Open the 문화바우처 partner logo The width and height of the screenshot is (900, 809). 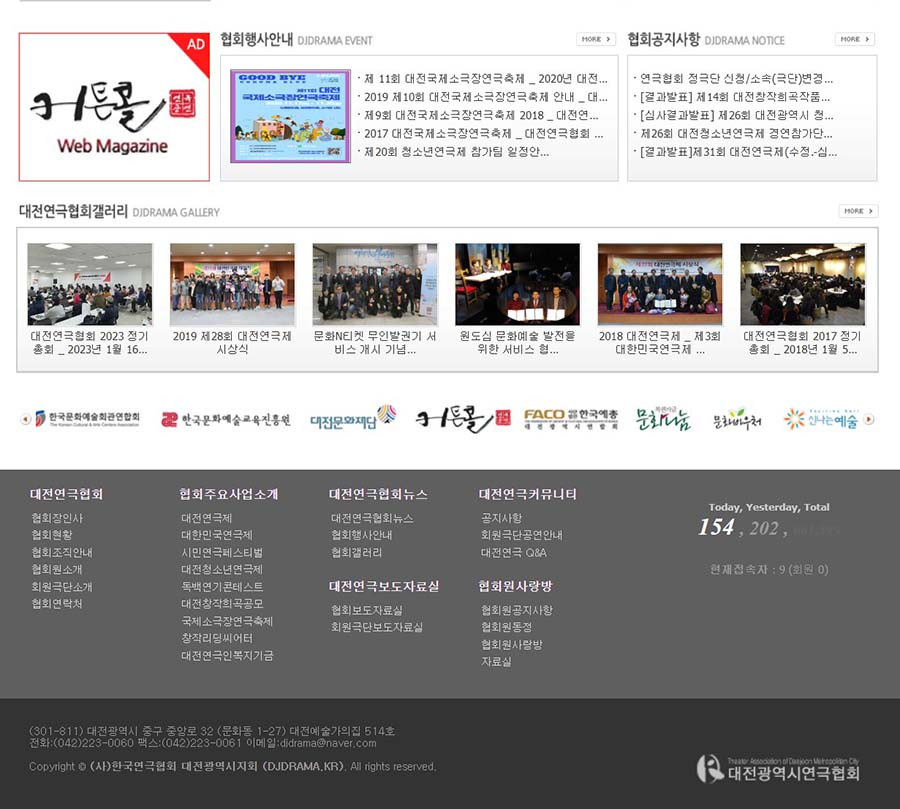coord(737,419)
